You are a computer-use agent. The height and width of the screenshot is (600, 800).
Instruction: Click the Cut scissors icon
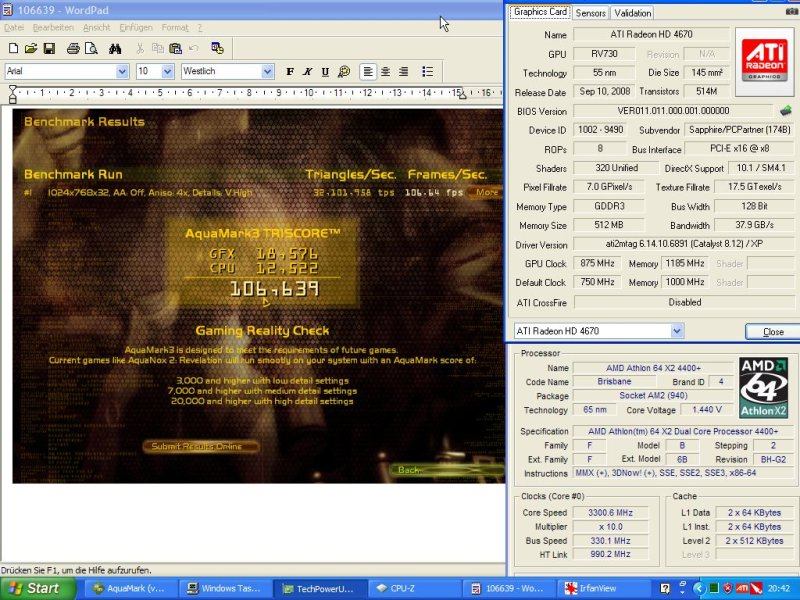tap(140, 48)
